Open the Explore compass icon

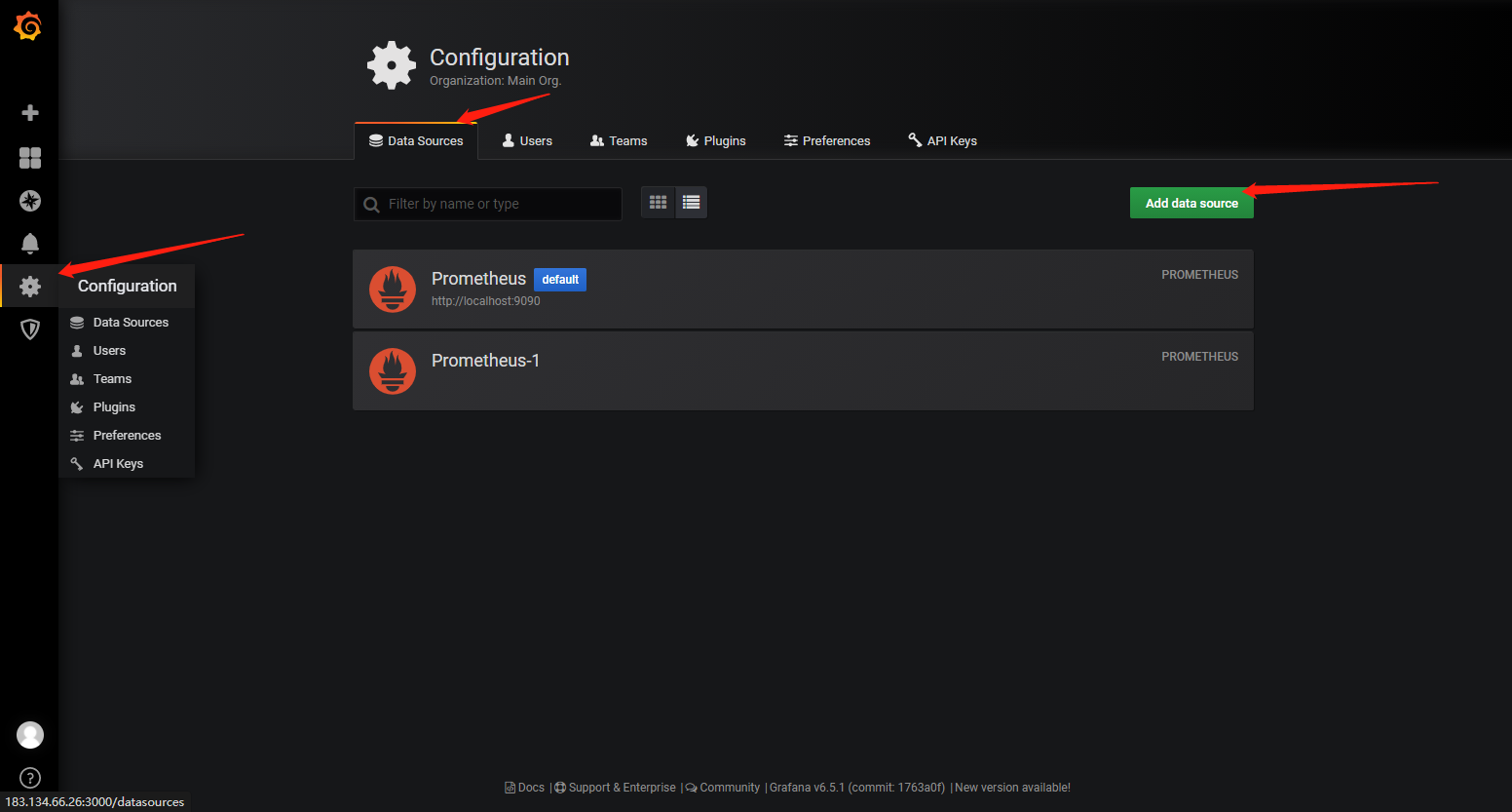tap(30, 201)
